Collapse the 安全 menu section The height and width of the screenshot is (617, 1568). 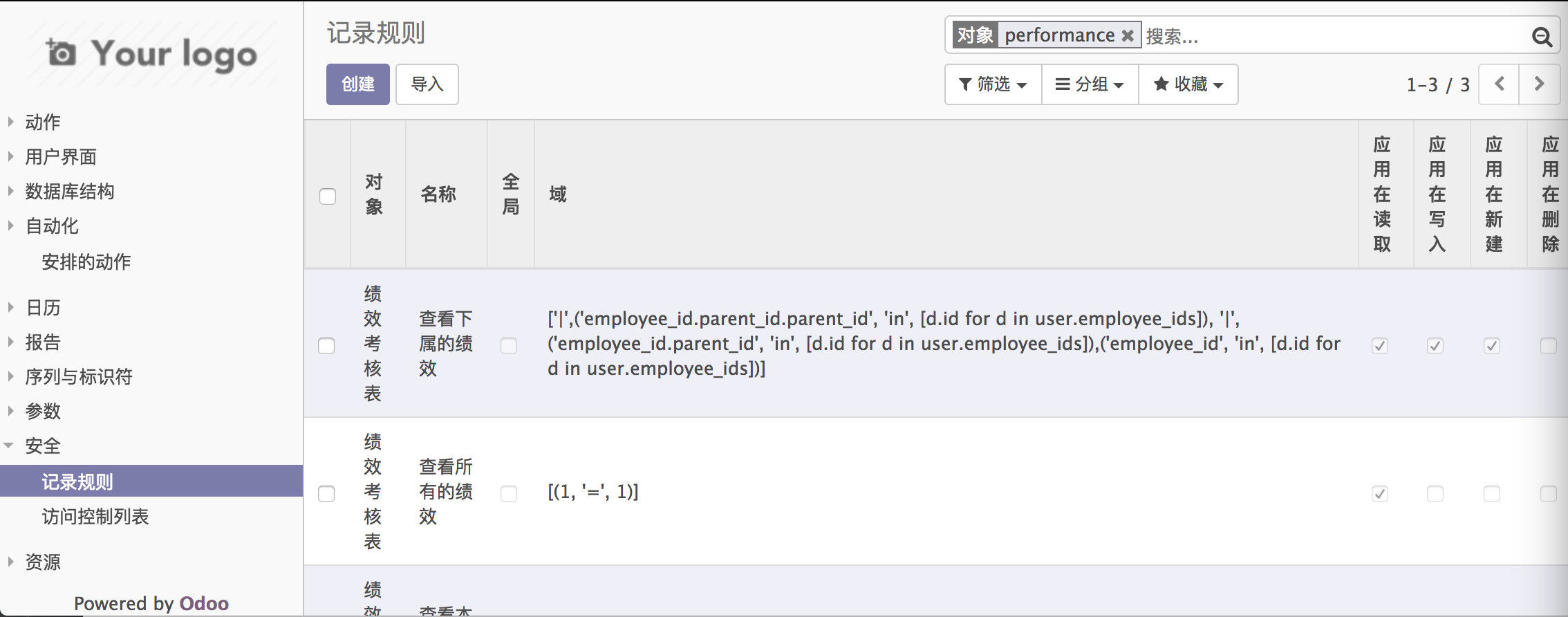pyautogui.click(x=43, y=446)
